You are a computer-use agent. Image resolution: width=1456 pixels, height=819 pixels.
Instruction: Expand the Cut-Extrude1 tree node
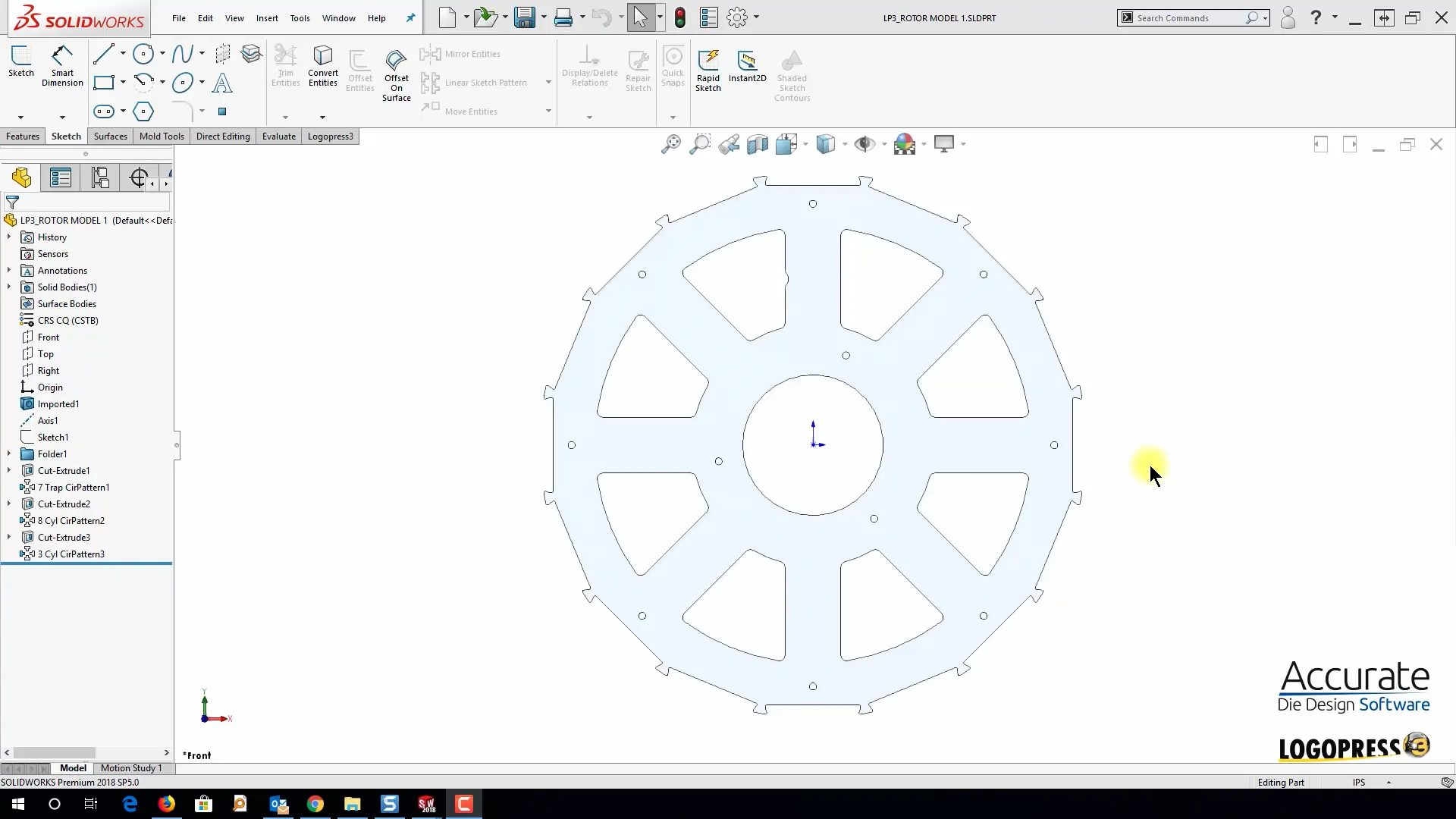8,470
